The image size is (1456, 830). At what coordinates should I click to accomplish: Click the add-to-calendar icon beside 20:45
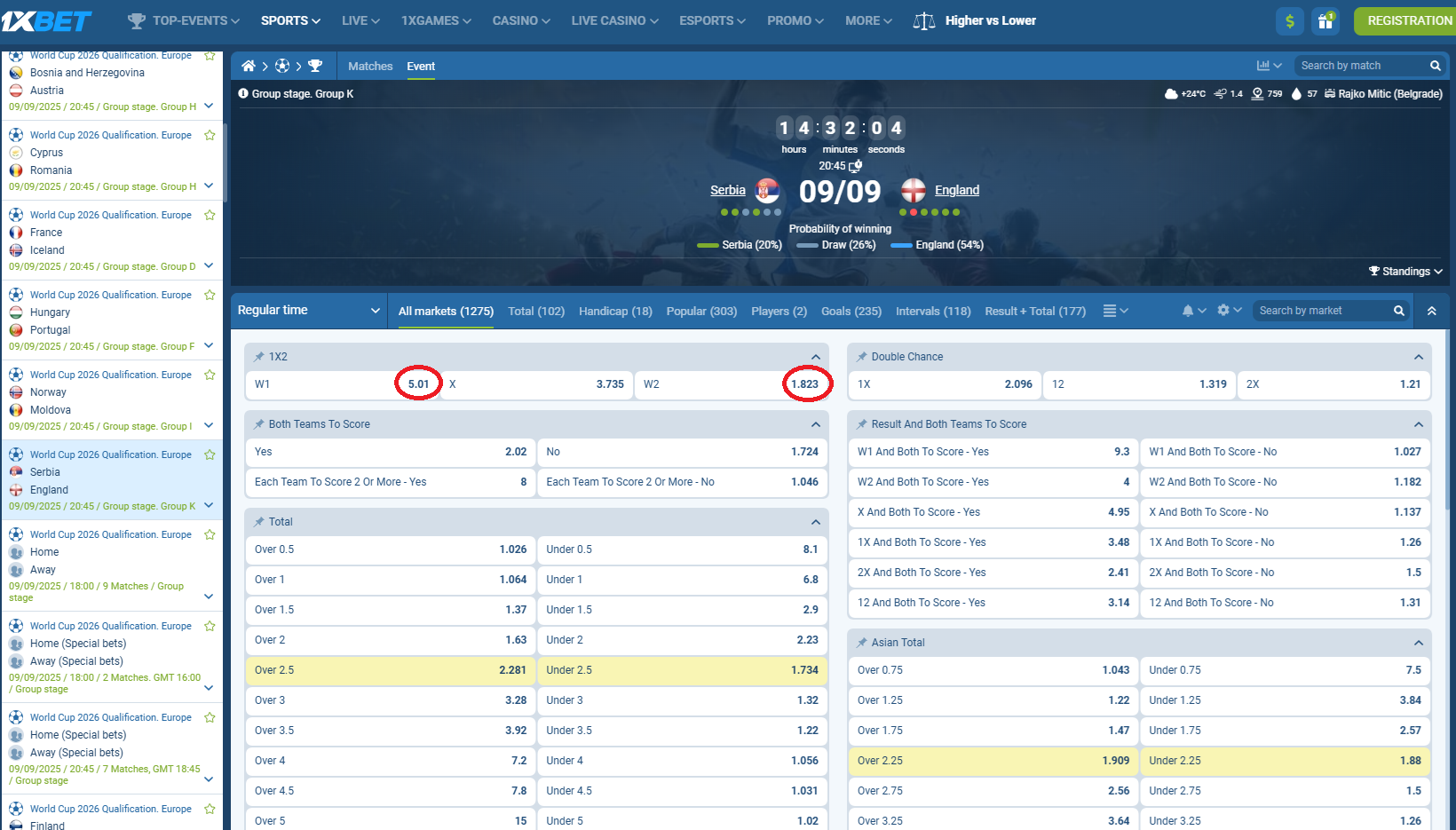pyautogui.click(x=856, y=166)
